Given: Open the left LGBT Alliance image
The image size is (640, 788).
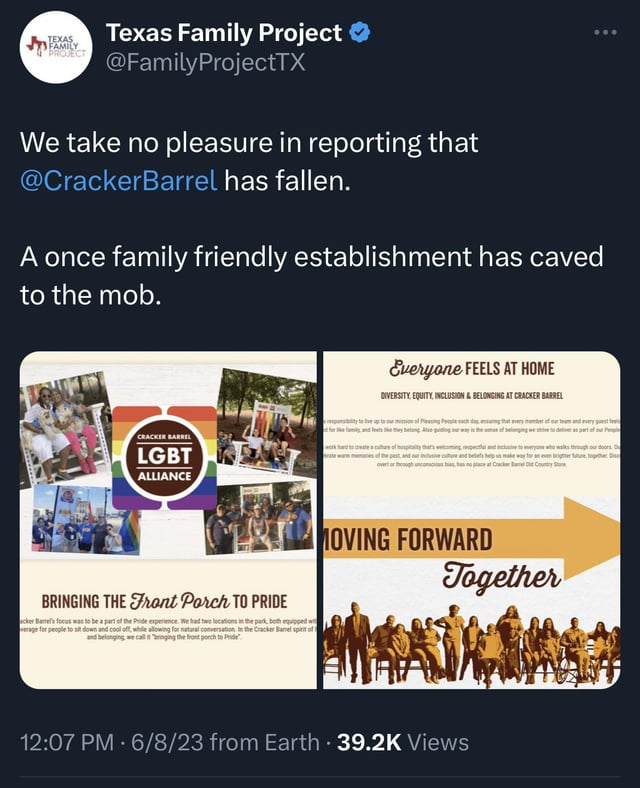Looking at the screenshot, I should [168, 519].
